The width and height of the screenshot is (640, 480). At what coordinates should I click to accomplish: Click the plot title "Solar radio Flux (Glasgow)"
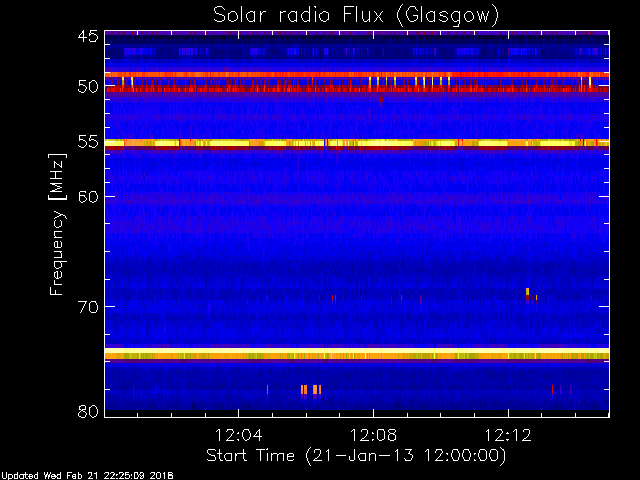(x=356, y=16)
